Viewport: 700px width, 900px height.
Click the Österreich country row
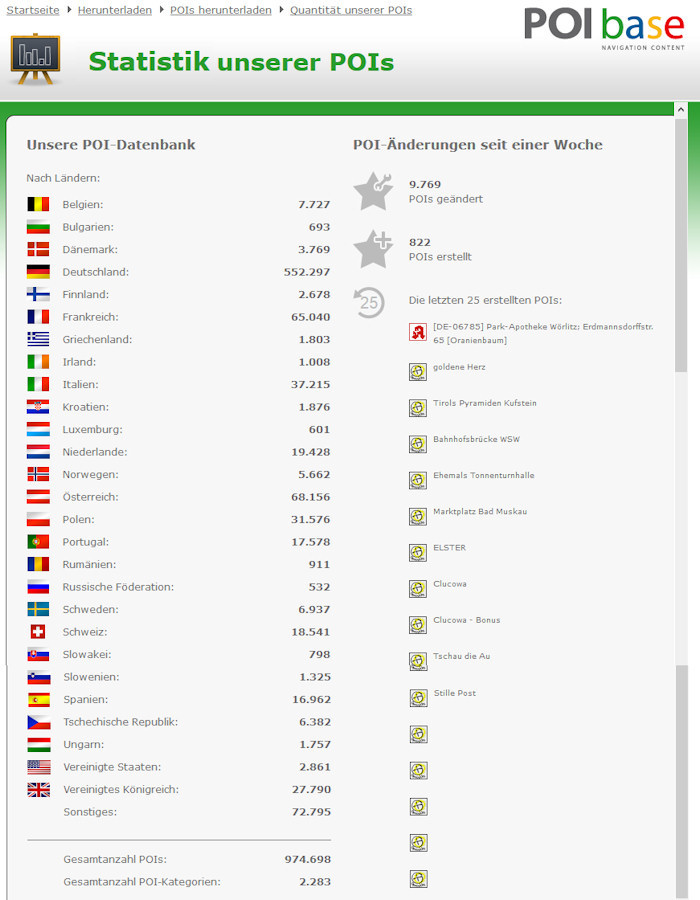(x=178, y=497)
